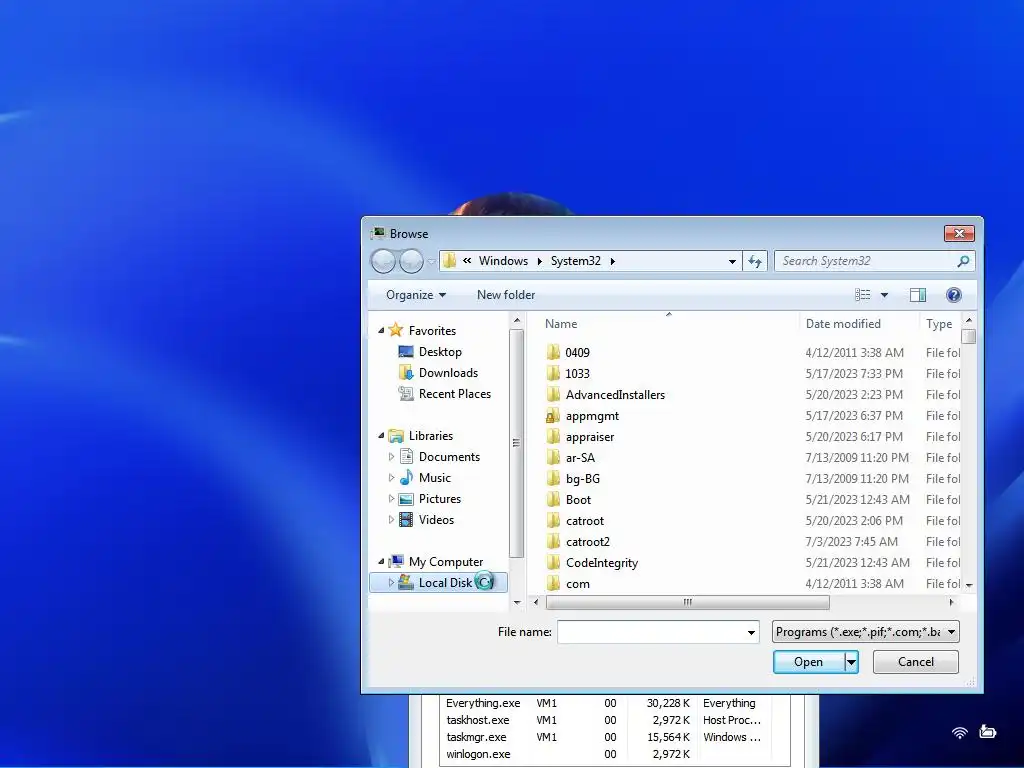
Task: Sort by the Type column header
Action: (939, 324)
